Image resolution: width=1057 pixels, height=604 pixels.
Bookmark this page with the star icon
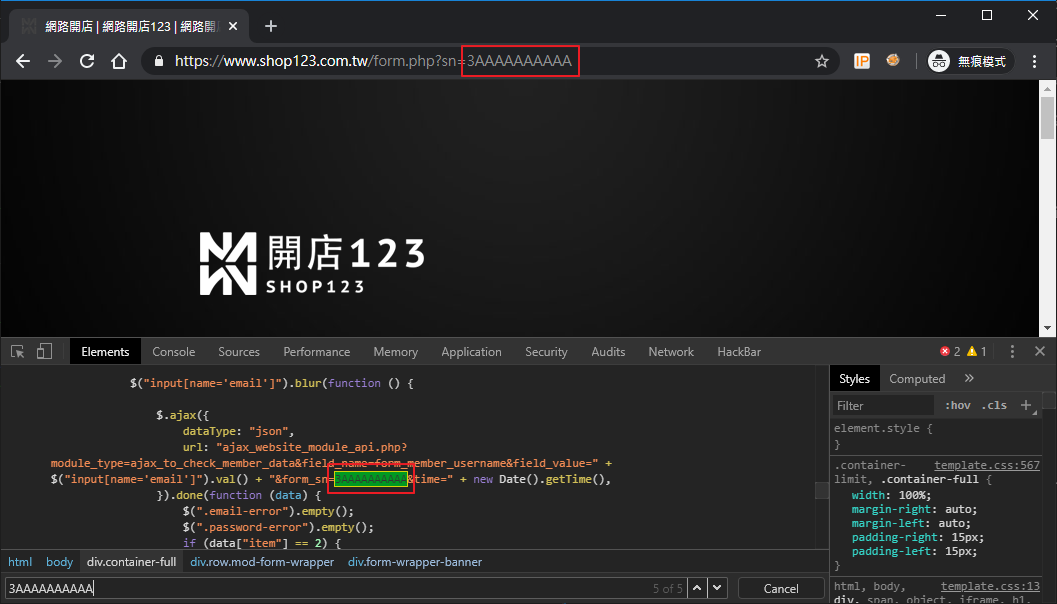tap(822, 61)
